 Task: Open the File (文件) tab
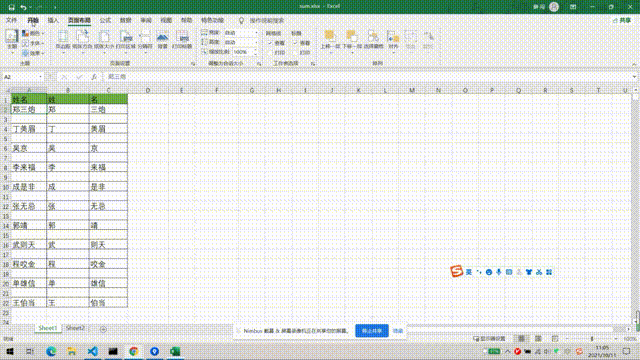[11, 20]
